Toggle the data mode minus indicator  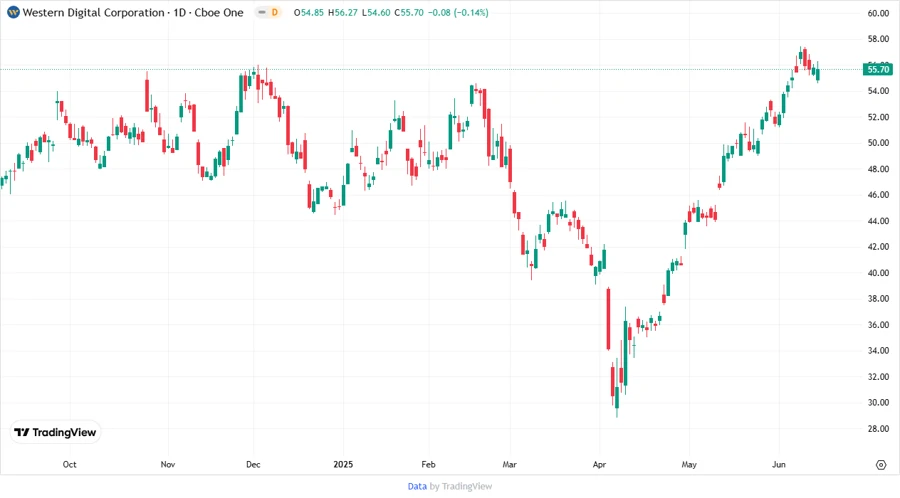tap(262, 12)
